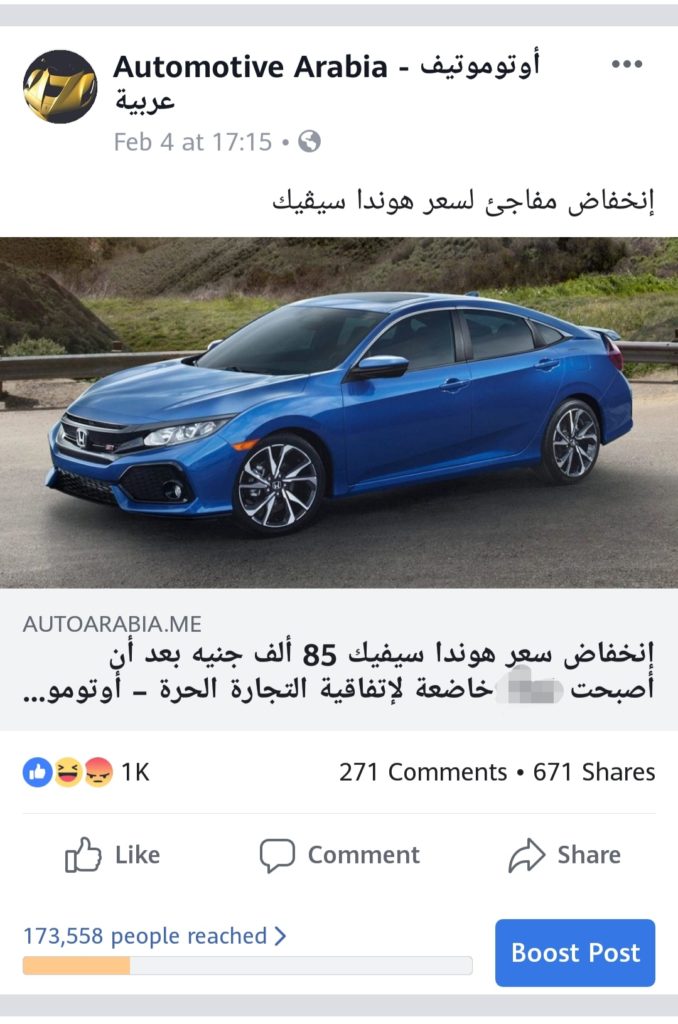Click the Automotive Arabia profile picture
Viewport: 678px width, 1024px height.
coord(60,87)
